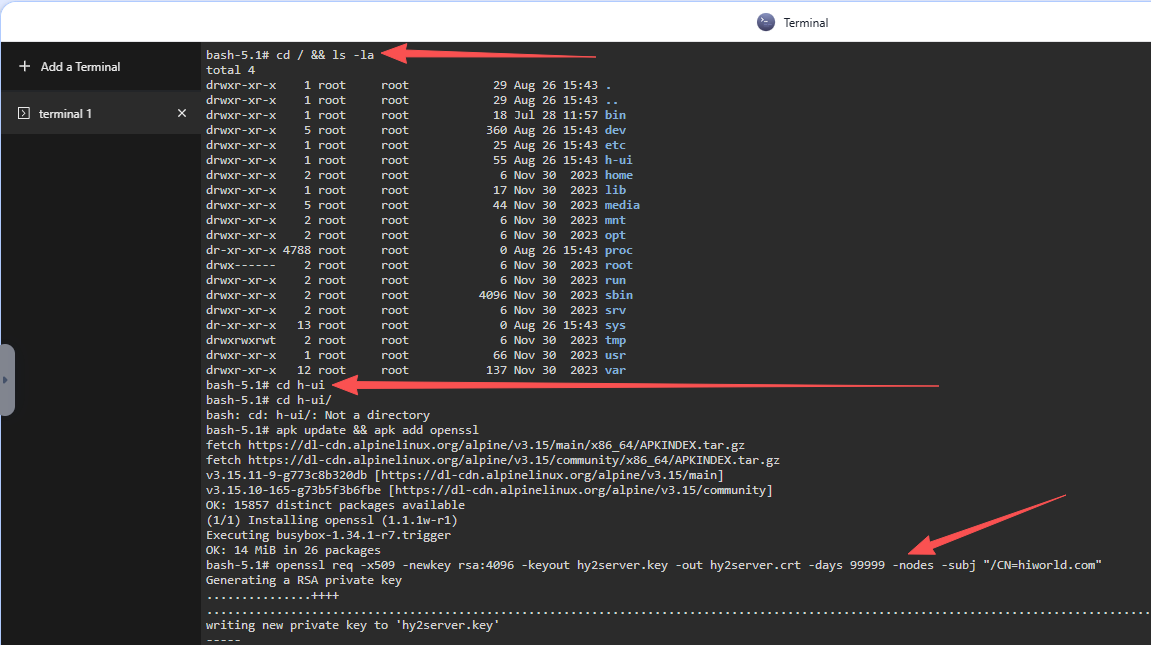Click the Terminal title text
The width and height of the screenshot is (1151, 645).
[806, 23]
